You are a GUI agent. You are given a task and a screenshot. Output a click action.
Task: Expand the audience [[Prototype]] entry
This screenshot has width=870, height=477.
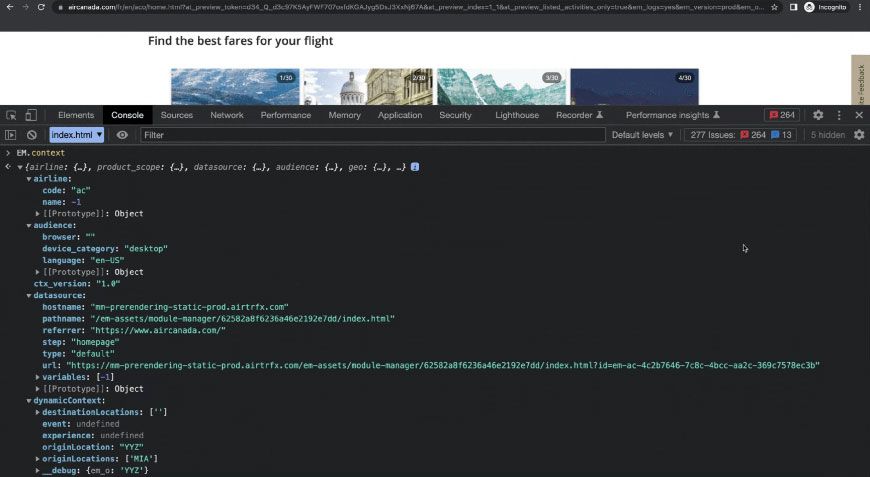coord(38,272)
